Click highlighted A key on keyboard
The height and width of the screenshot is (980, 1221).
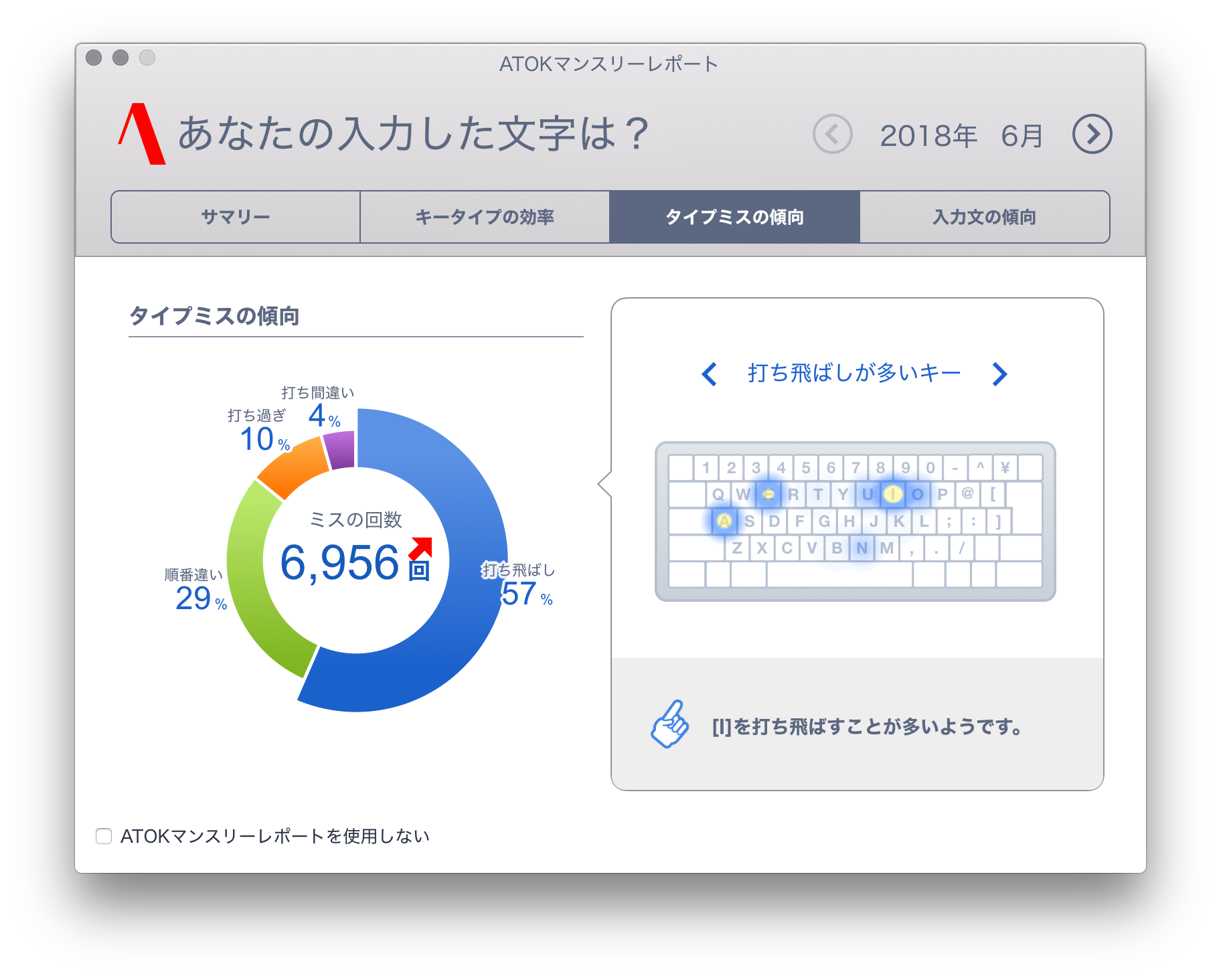coord(724,521)
